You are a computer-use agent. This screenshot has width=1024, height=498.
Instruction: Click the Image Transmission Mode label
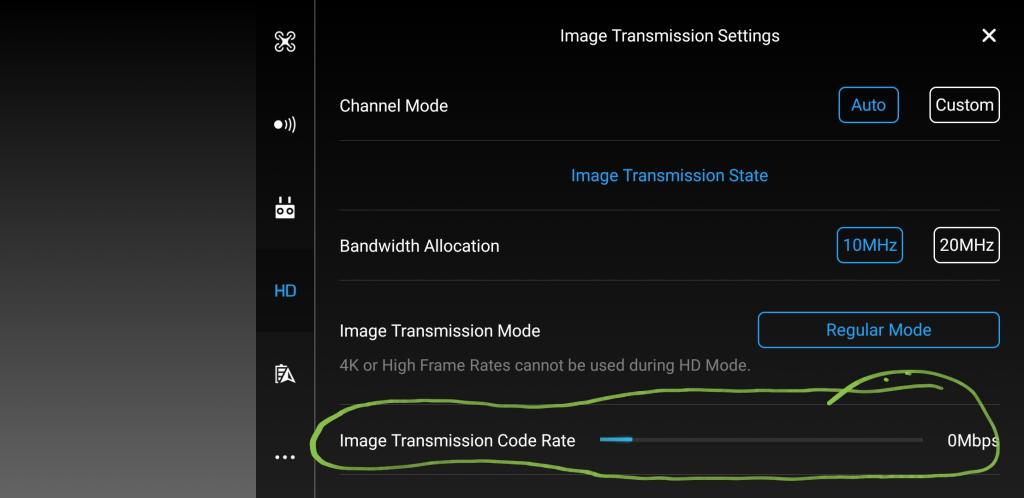[x=440, y=331]
